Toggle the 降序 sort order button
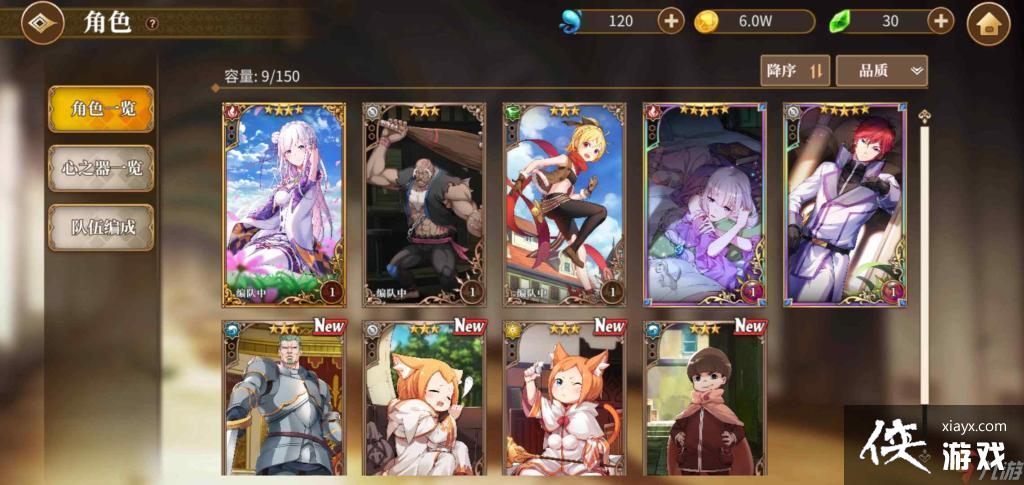1024x485 pixels. pos(795,70)
